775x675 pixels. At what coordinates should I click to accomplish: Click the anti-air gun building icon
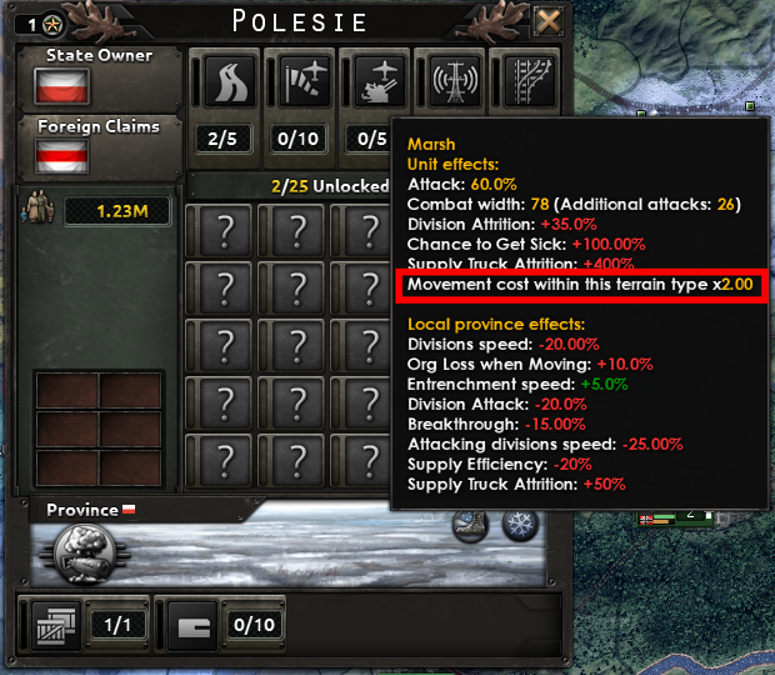click(380, 82)
